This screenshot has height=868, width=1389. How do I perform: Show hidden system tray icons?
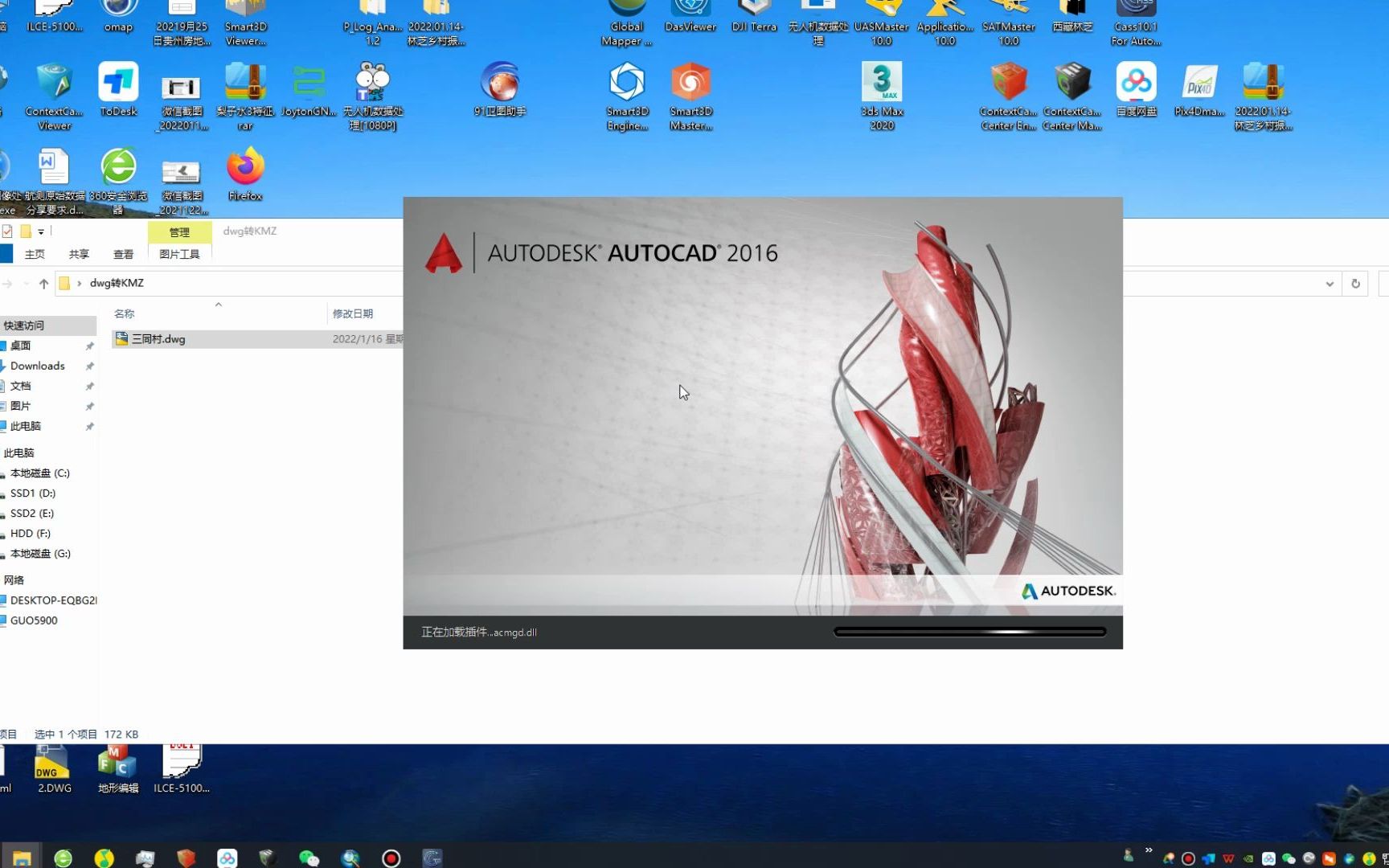pyautogui.click(x=1149, y=850)
